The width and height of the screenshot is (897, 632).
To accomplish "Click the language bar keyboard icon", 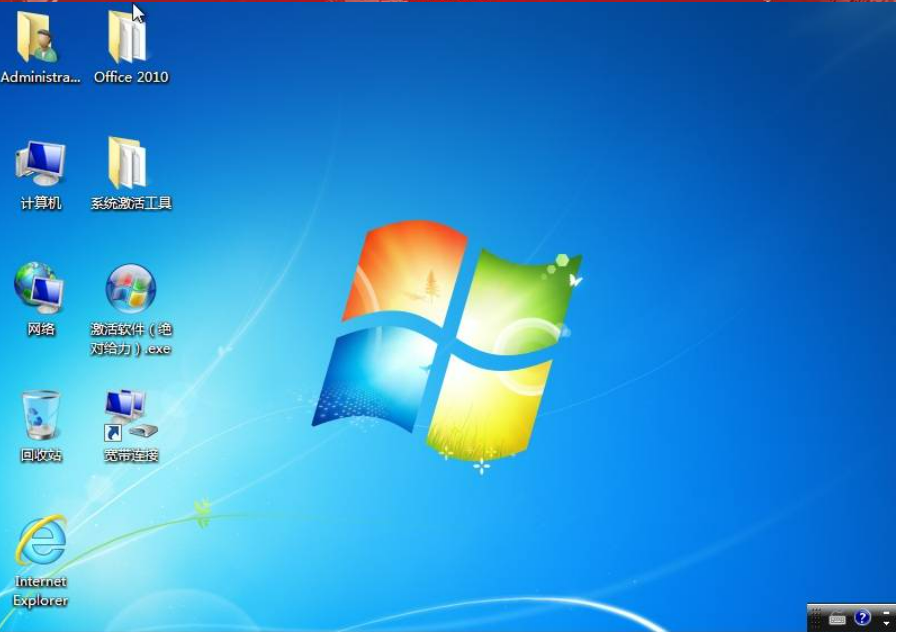I will 837,618.
